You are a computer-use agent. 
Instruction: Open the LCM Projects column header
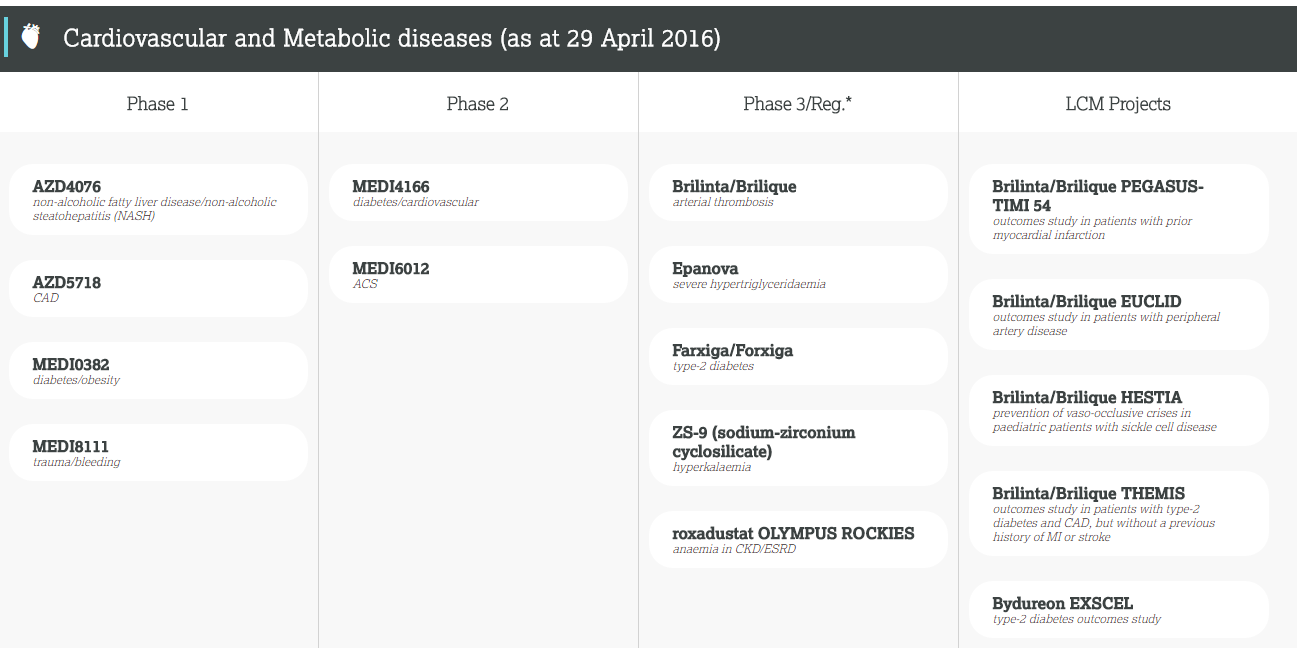coord(1118,103)
